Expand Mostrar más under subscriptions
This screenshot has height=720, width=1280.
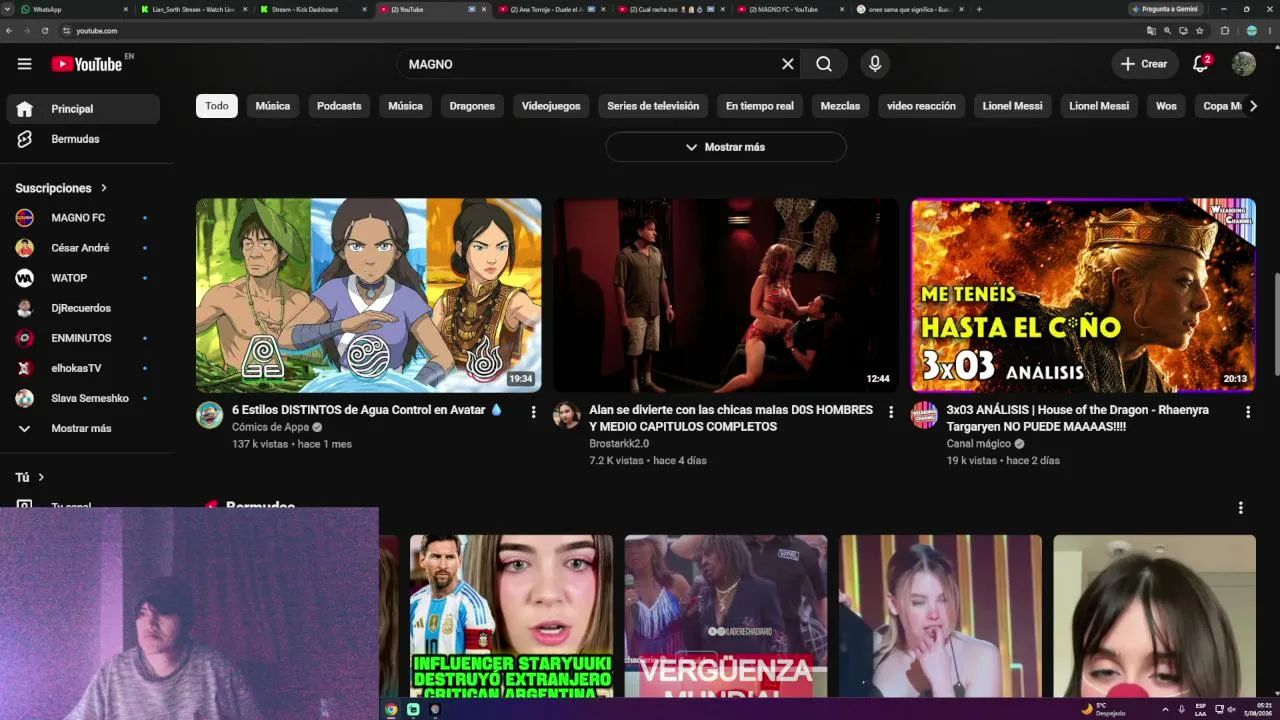(x=83, y=428)
